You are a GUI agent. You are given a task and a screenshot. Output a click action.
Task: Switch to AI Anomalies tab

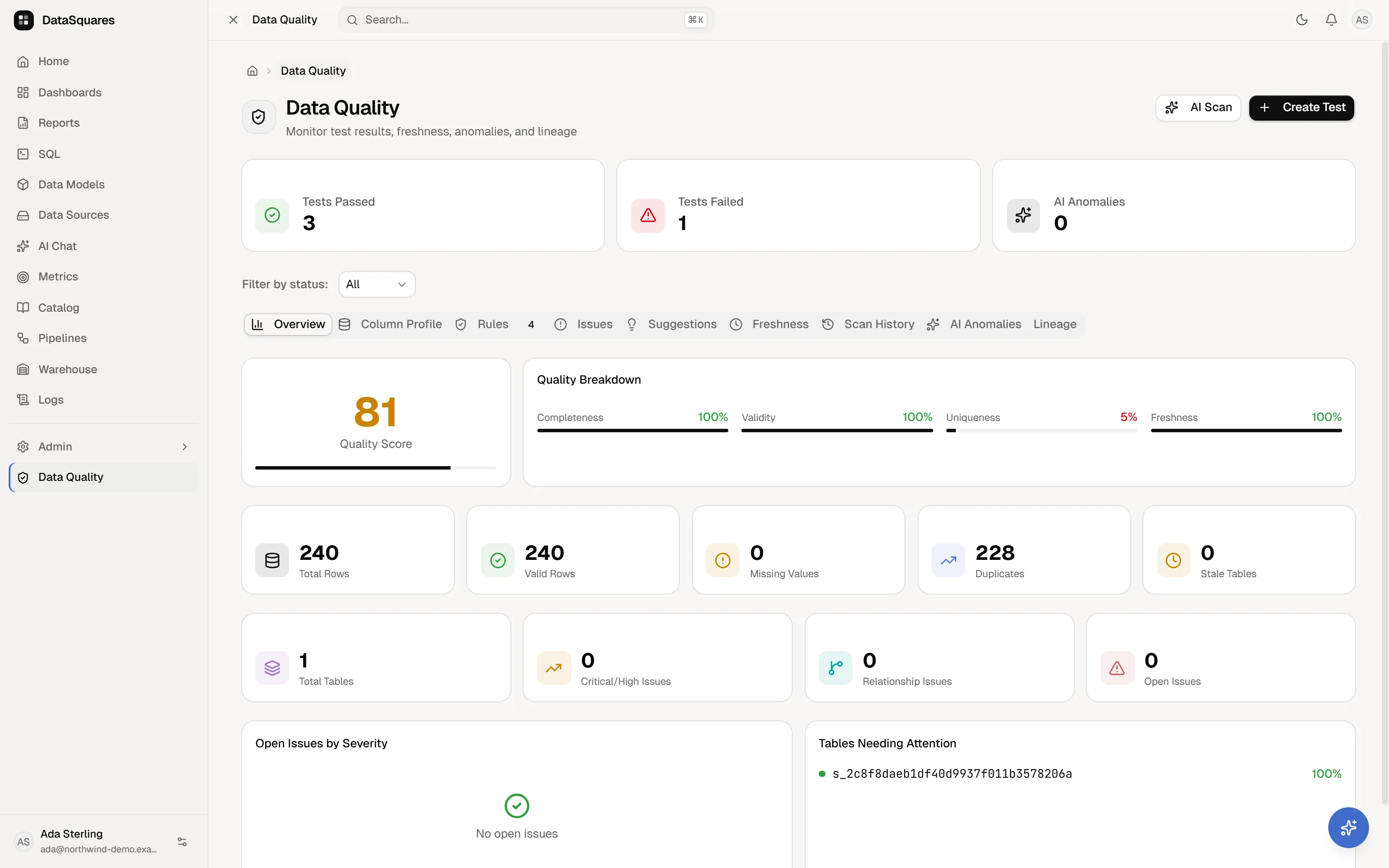click(974, 324)
